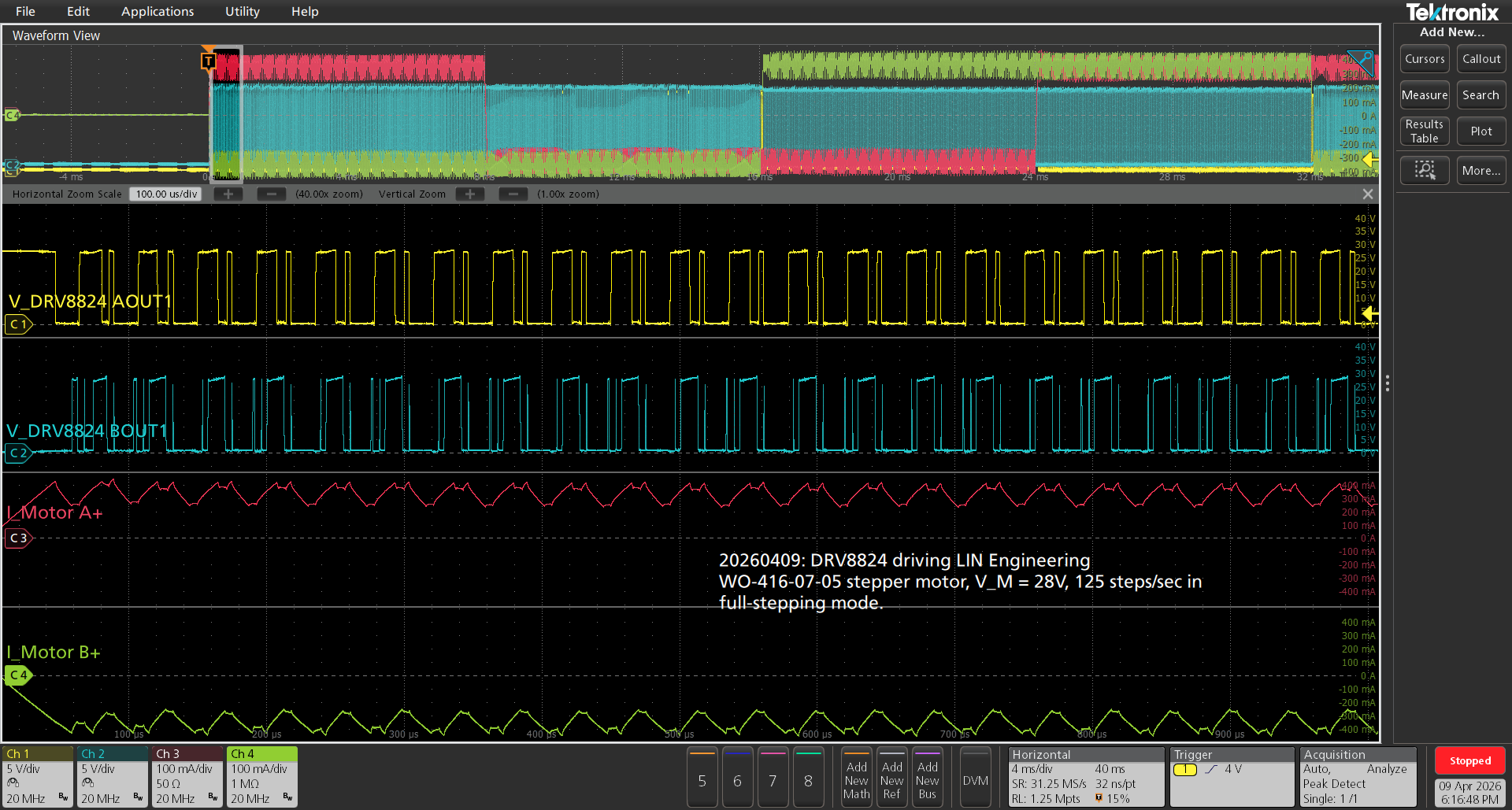Screen dimensions: 1512x810
Task: Click the Ch 1 probe coupling icon
Action: pos(13,783)
